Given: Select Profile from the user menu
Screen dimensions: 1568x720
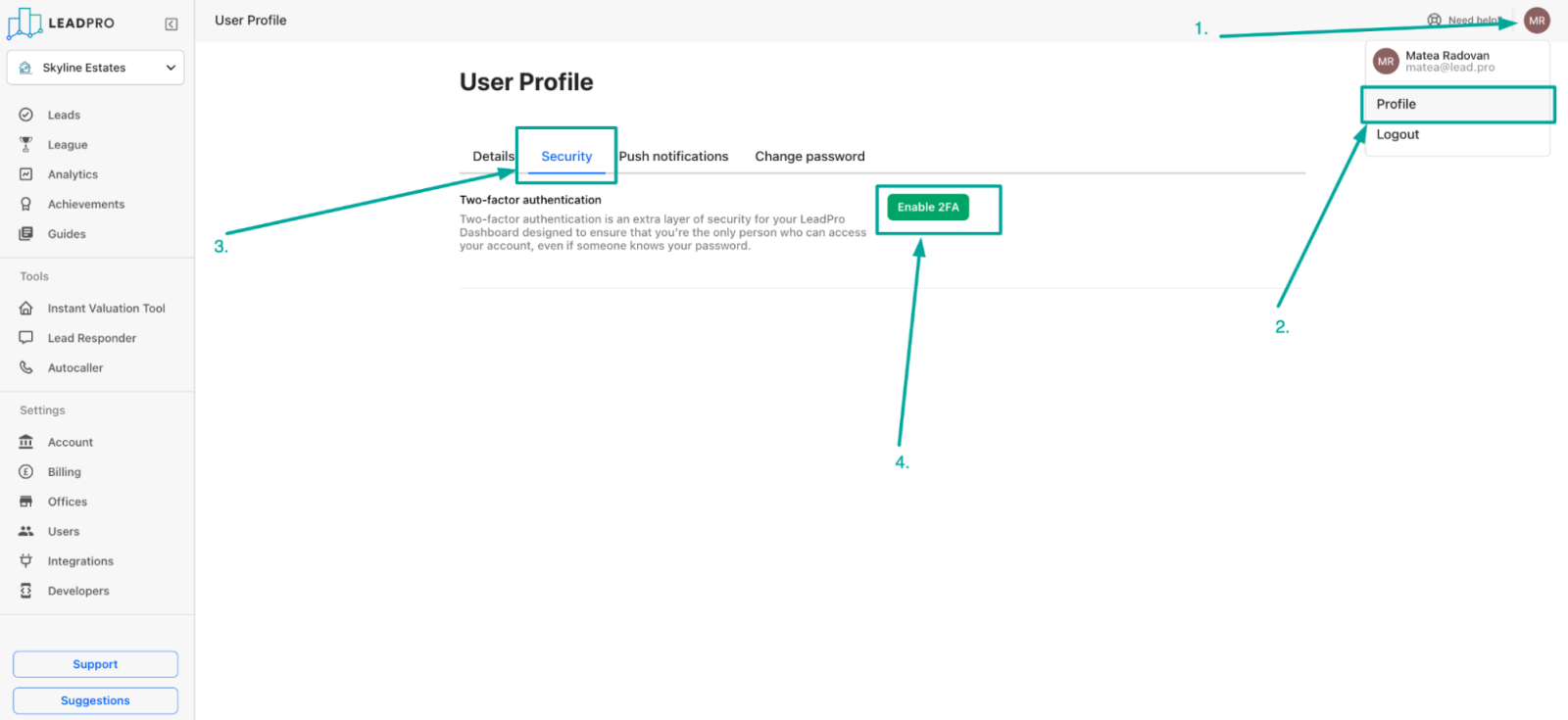Looking at the screenshot, I should [1396, 104].
